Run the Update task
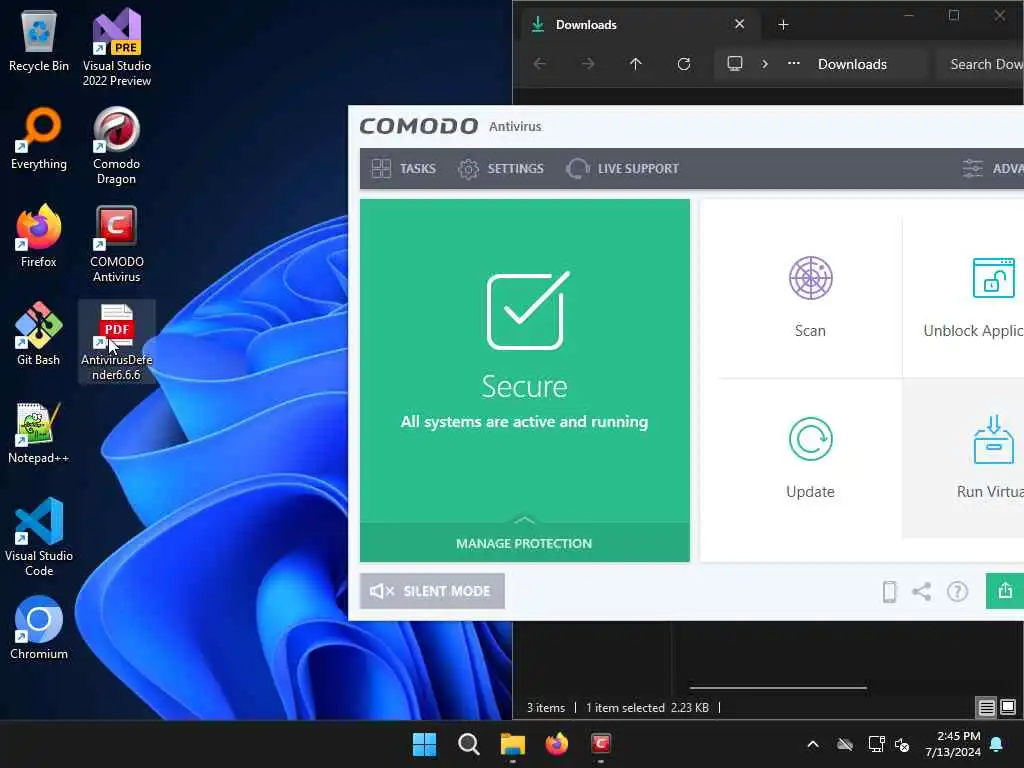Image resolution: width=1024 pixels, height=768 pixels. 810,458
